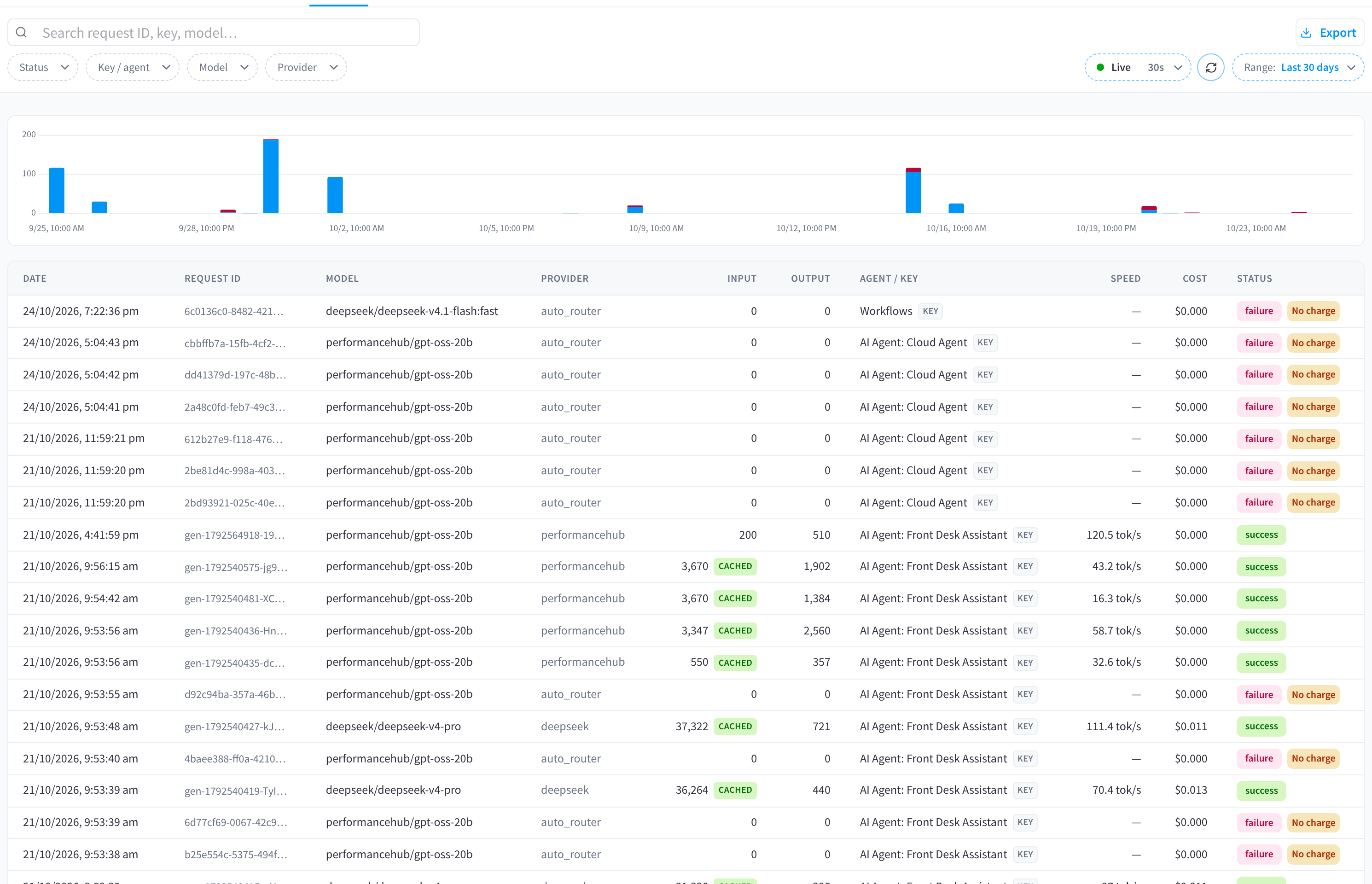
Task: Toggle the Live auto-refresh indicator
Action: point(1113,67)
